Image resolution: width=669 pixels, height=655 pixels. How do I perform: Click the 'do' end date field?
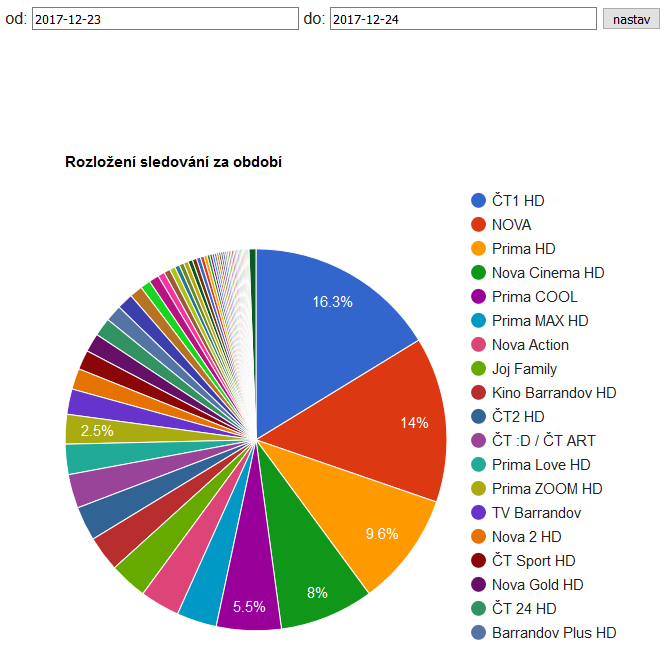463,19
